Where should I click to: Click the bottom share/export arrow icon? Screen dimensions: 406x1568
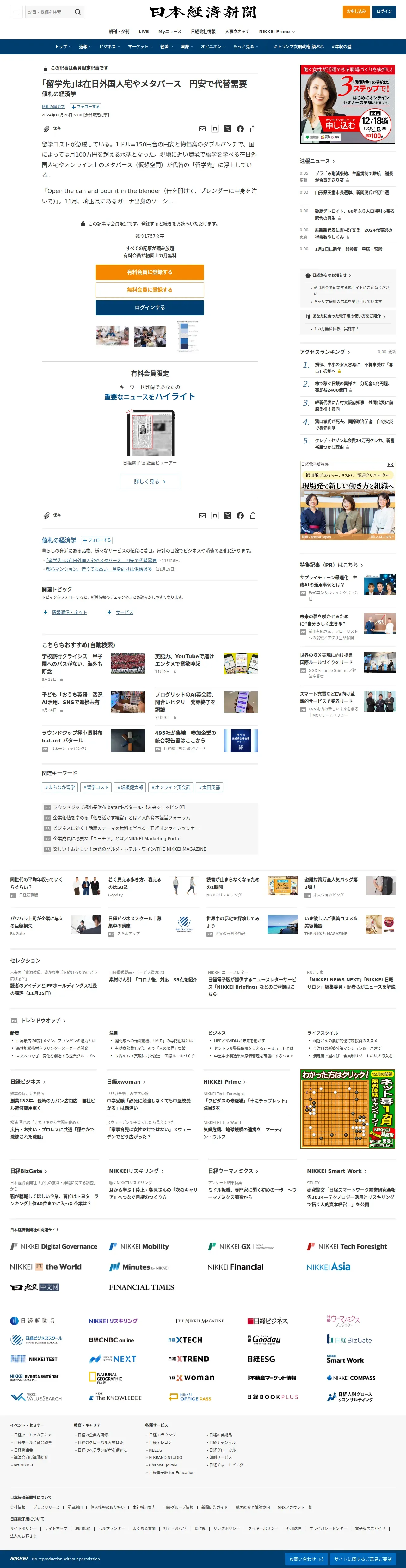point(253,516)
